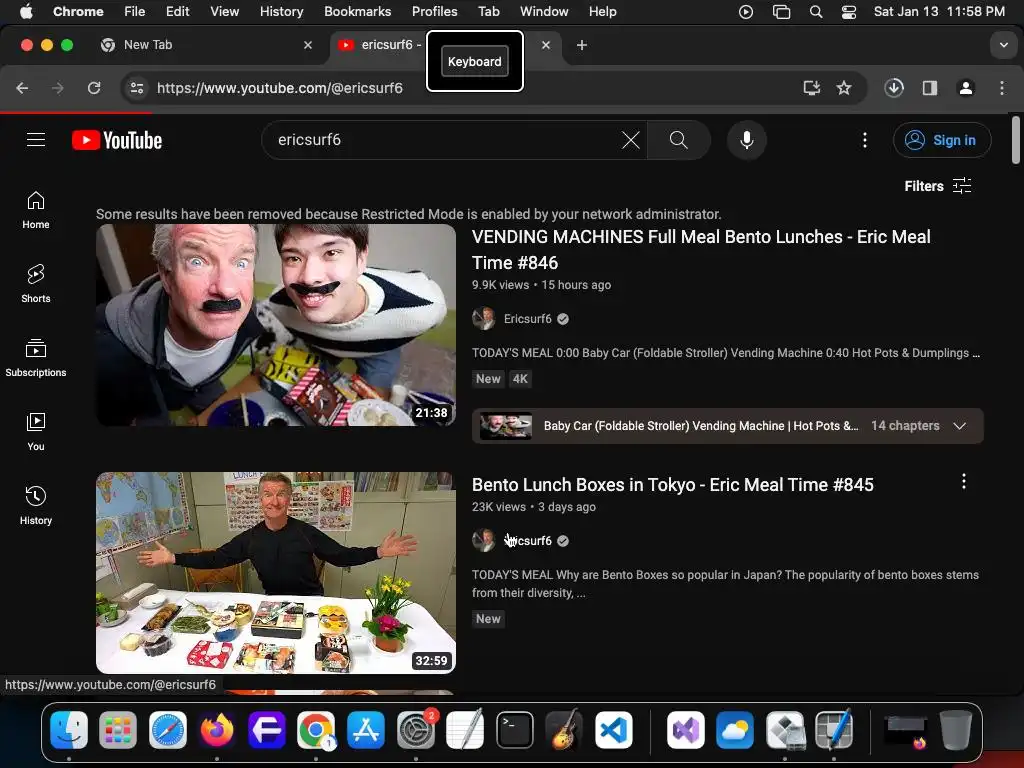The height and width of the screenshot is (768, 1024).
Task: Click the channel avatar for video #845
Action: (x=483, y=541)
